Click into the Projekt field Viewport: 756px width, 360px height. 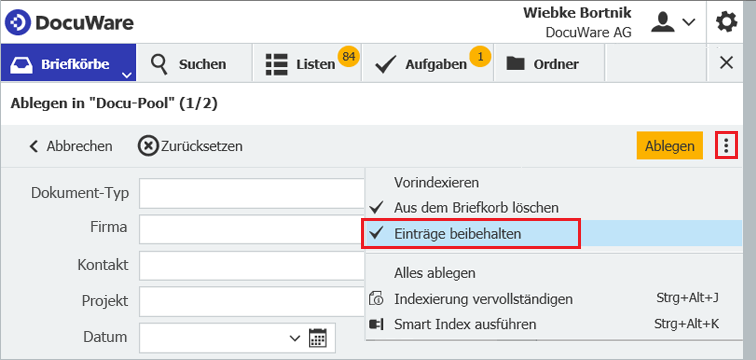point(252,301)
